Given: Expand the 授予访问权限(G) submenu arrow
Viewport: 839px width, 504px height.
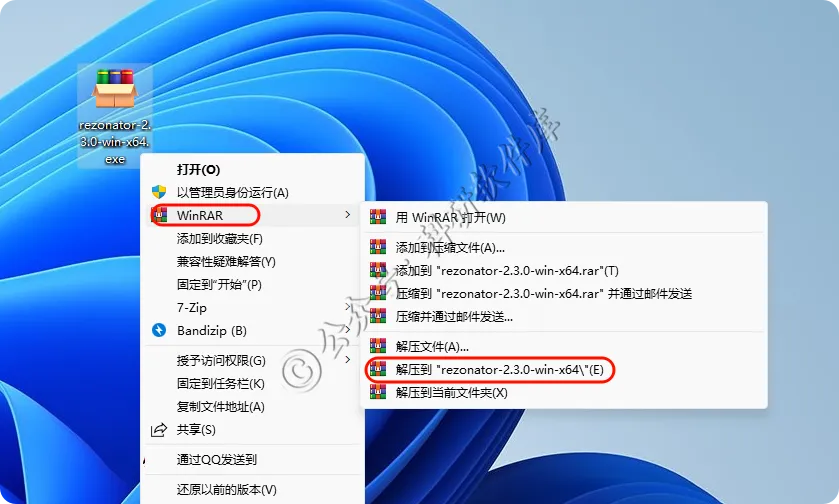Looking at the screenshot, I should [348, 360].
